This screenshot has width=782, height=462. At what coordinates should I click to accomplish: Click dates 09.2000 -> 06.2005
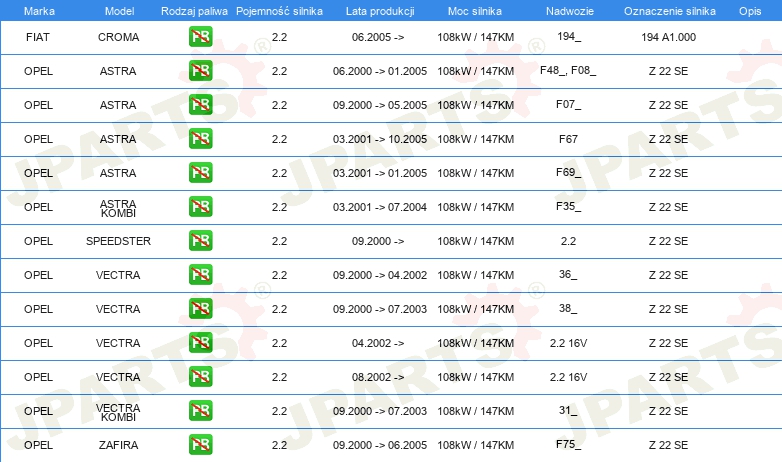tap(380, 445)
